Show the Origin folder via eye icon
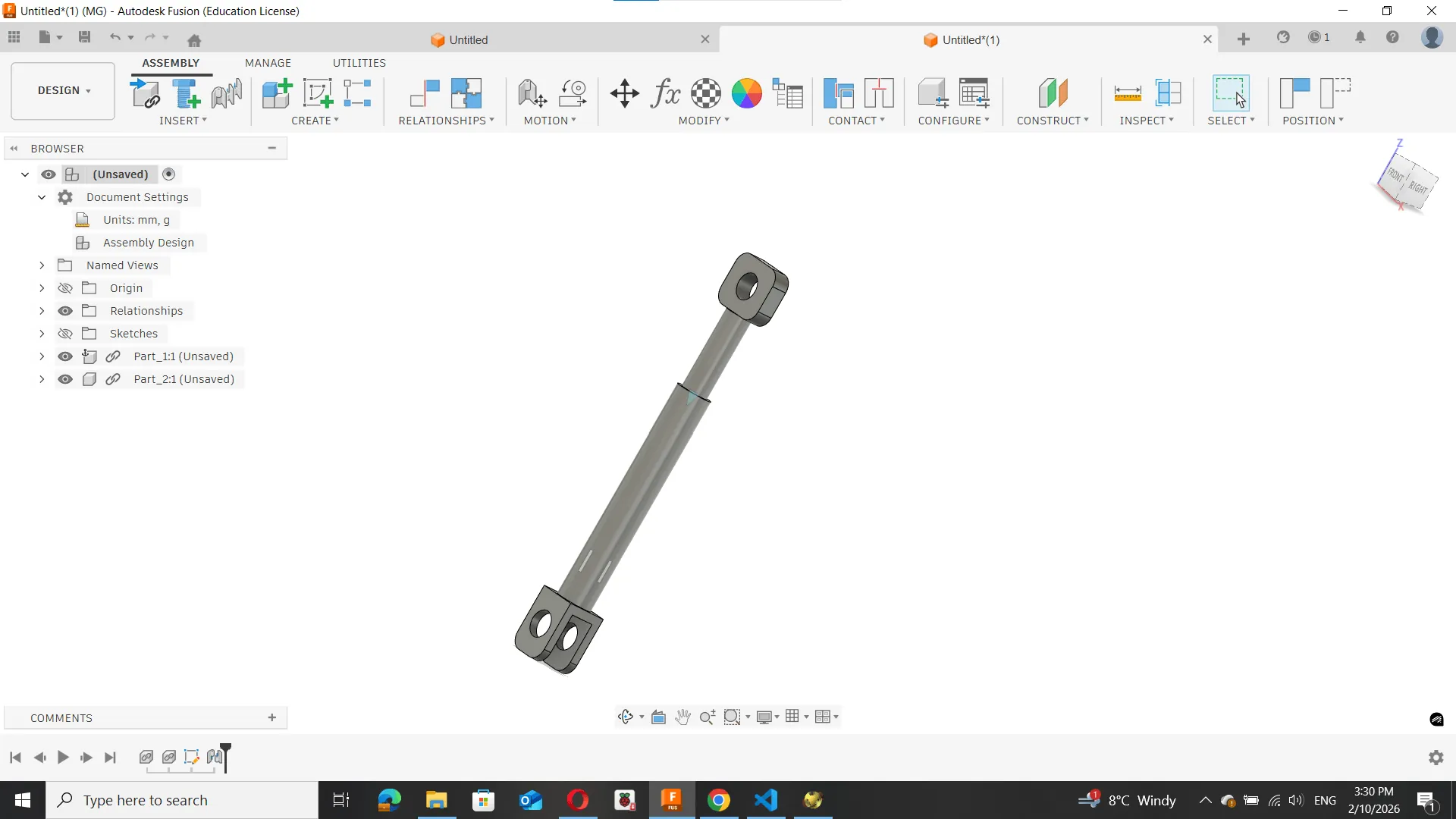Viewport: 1456px width, 819px height. click(65, 288)
